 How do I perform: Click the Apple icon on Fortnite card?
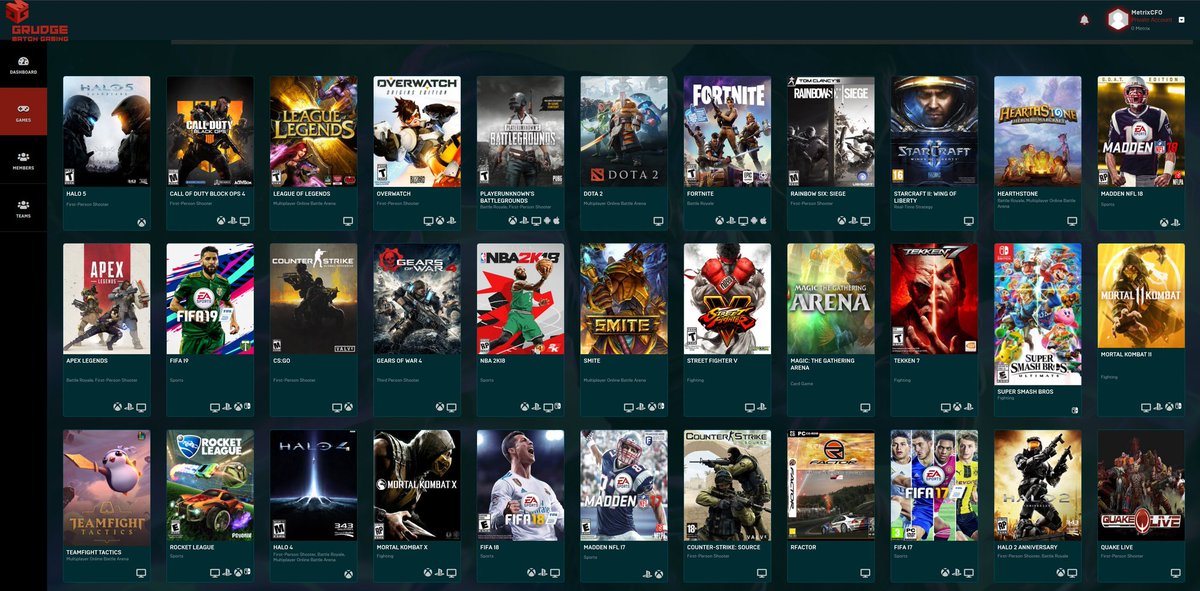764,220
